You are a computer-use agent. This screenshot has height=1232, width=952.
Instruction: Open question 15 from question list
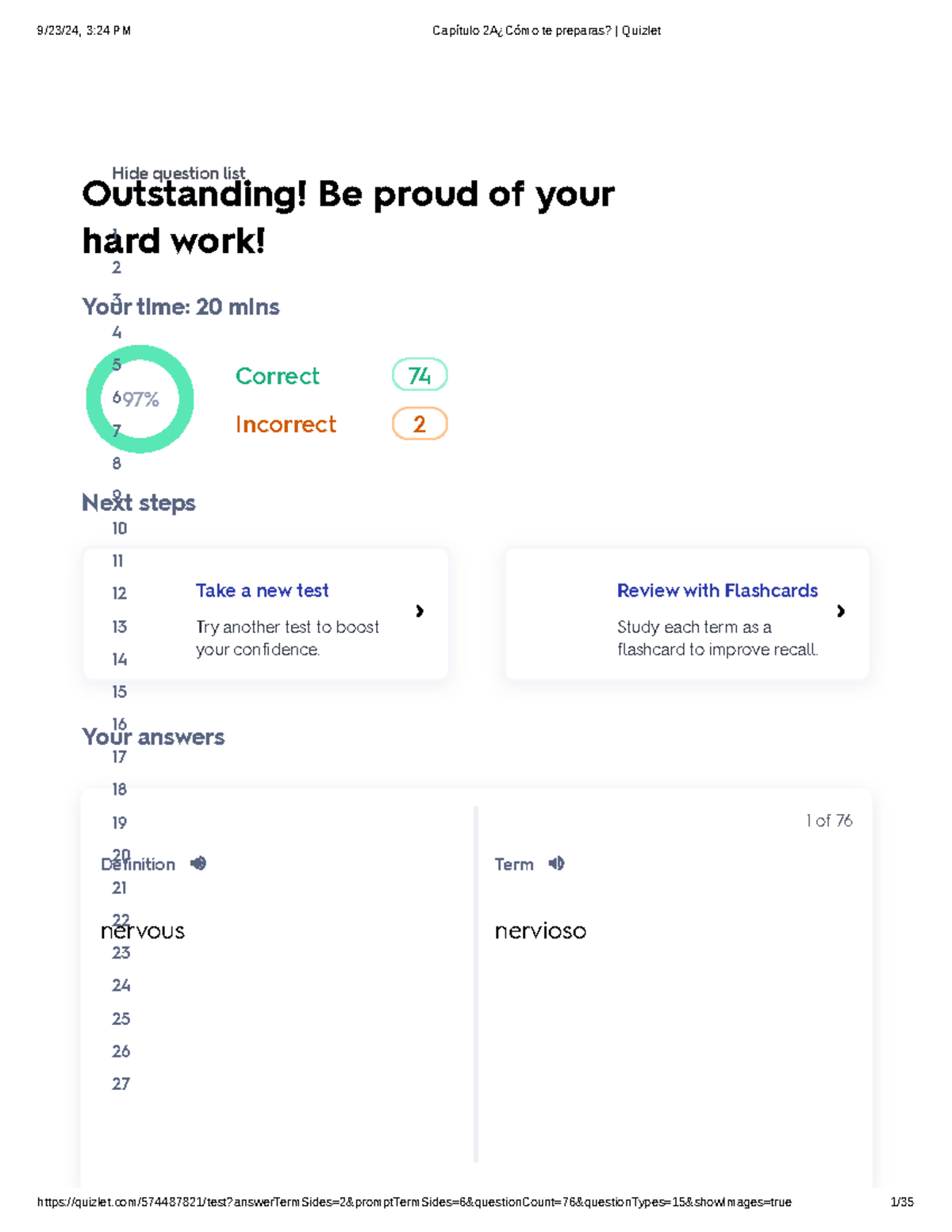[x=119, y=692]
